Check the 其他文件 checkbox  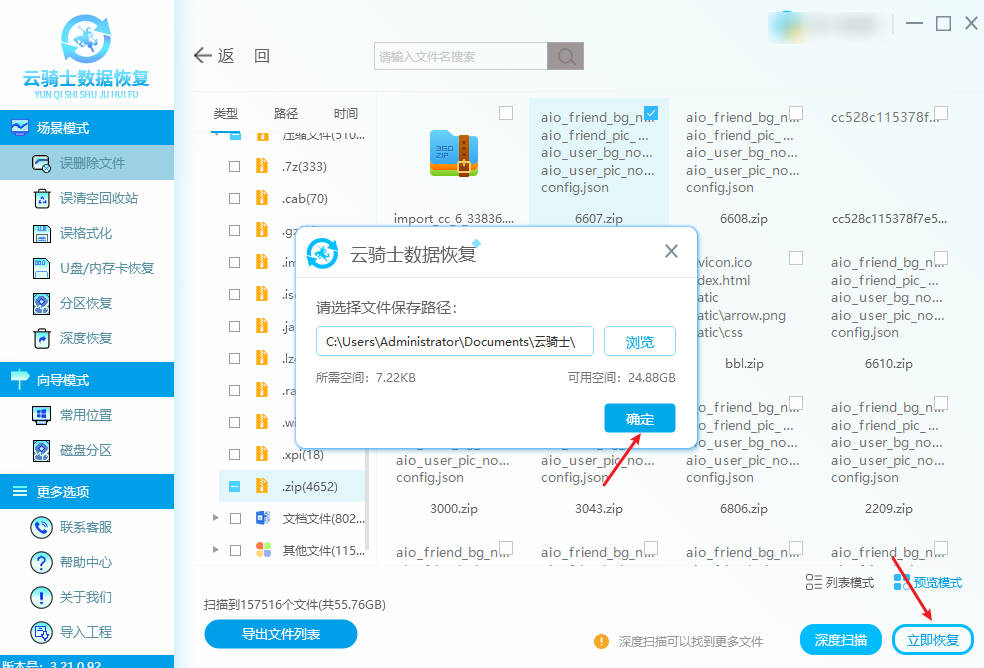235,551
